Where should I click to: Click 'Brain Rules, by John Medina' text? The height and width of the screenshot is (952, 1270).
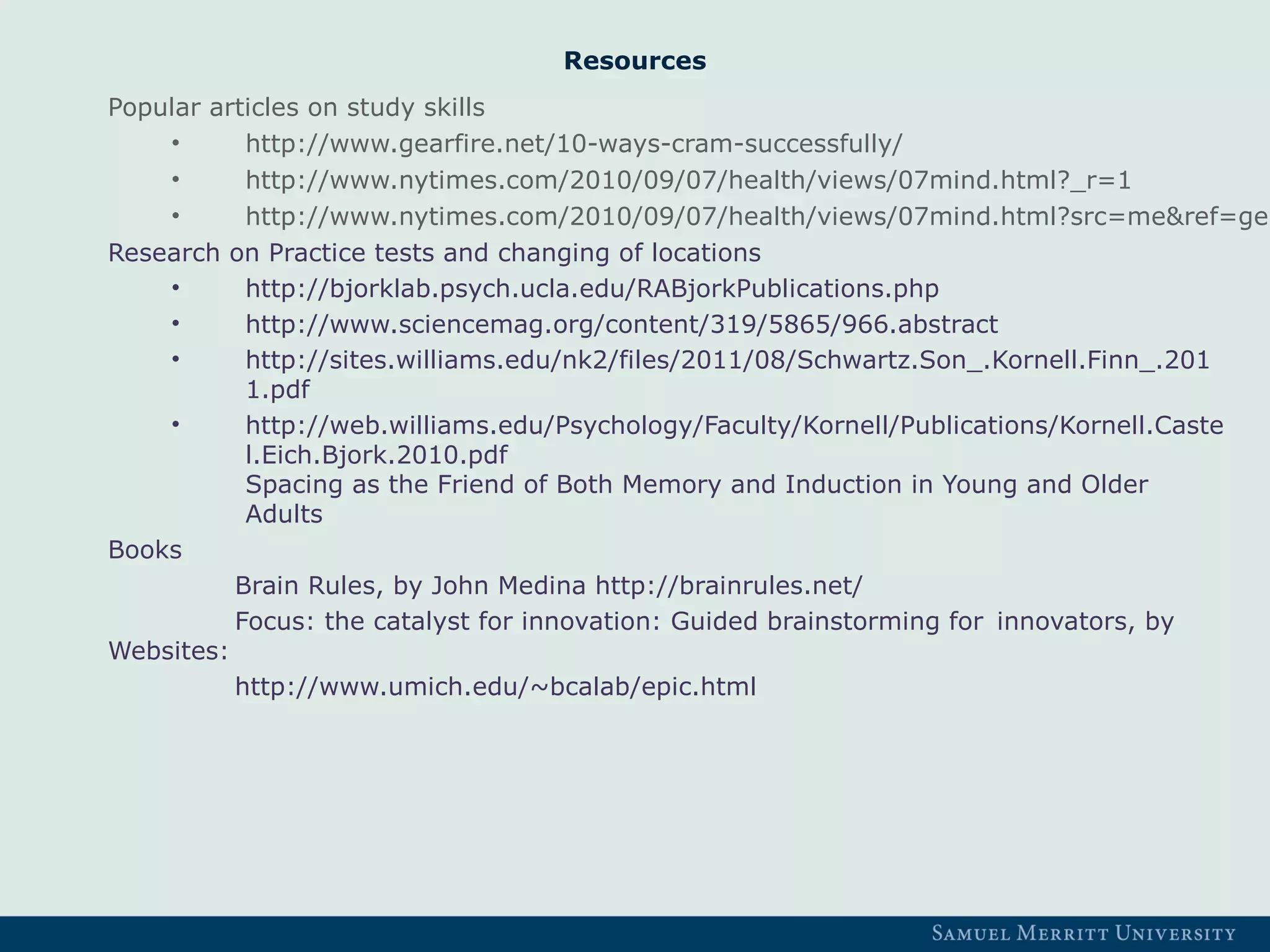tap(411, 586)
